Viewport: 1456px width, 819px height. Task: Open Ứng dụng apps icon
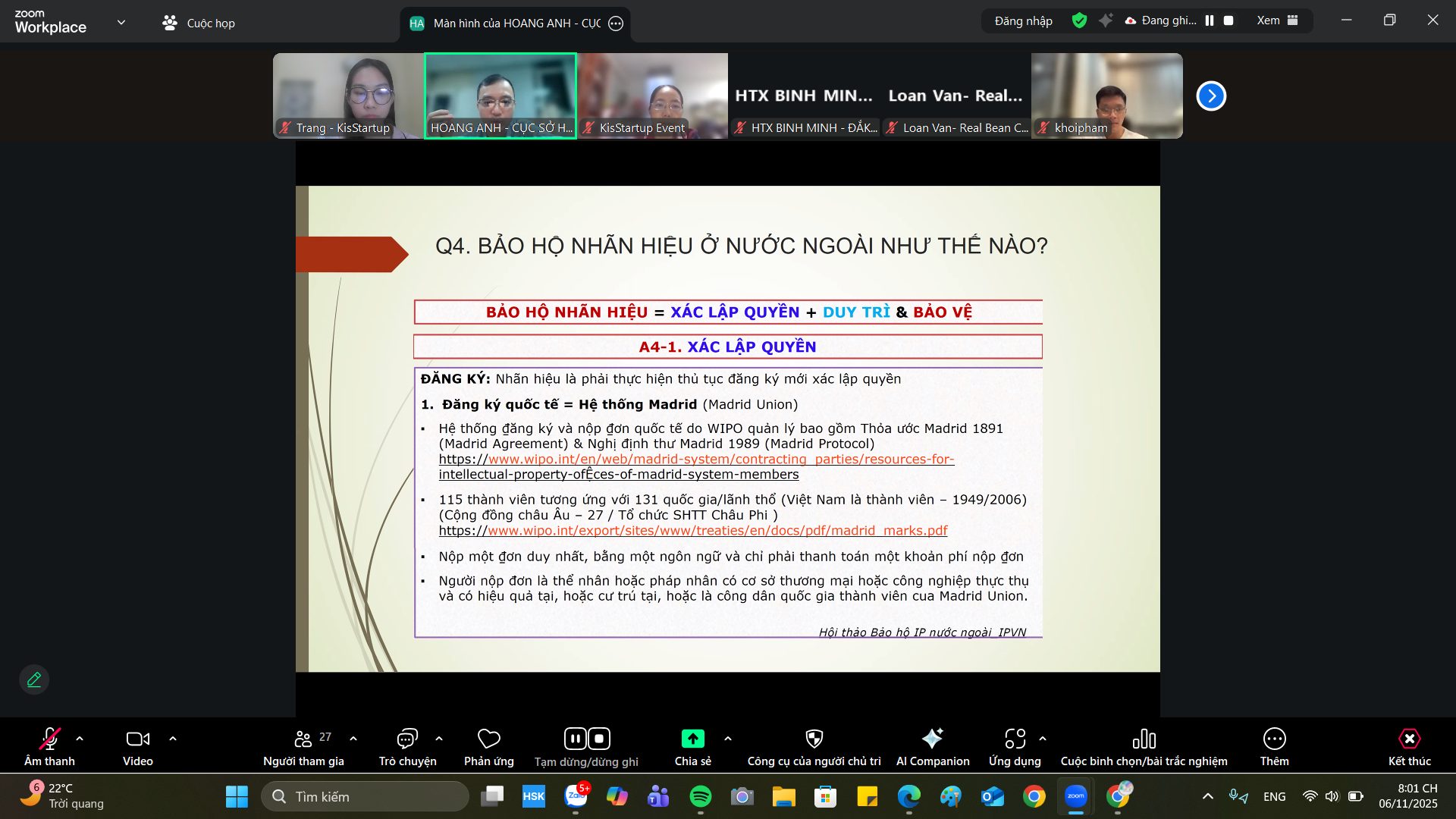[1015, 739]
